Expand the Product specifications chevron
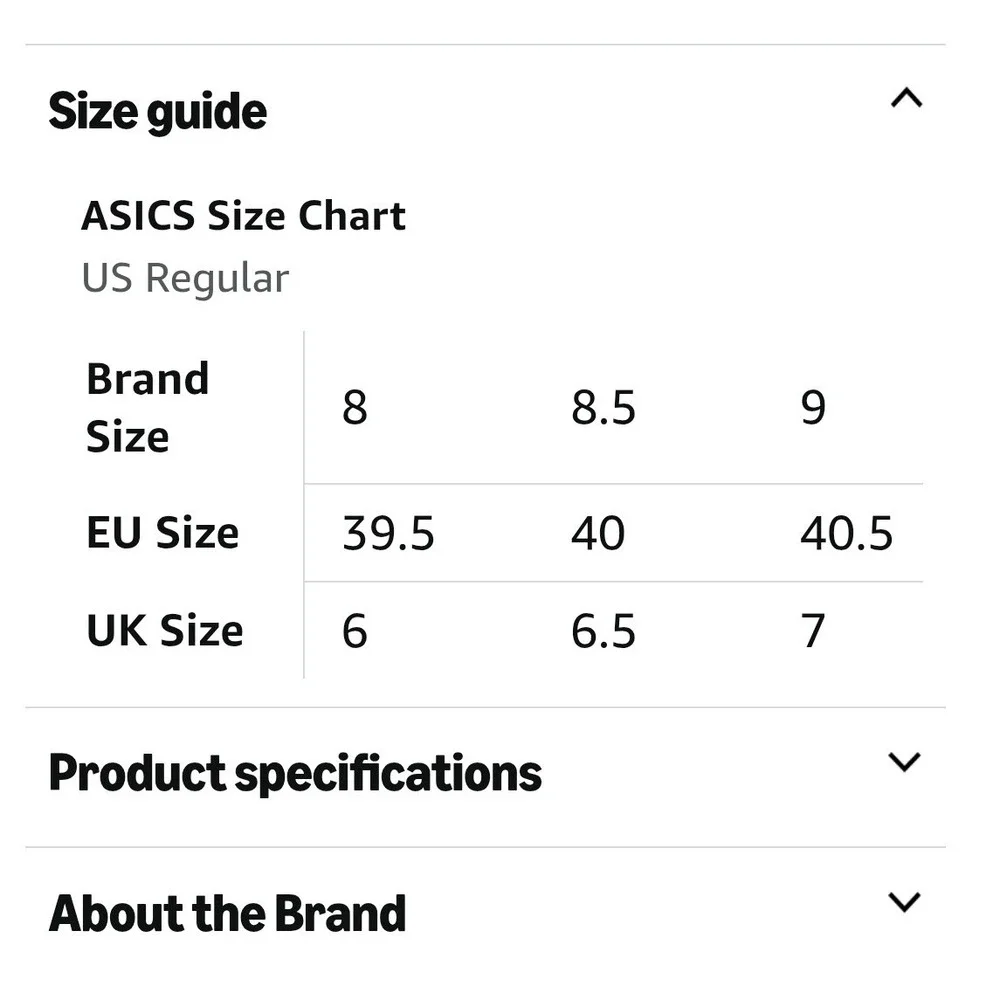Screen dimensions: 1000x1000 [904, 762]
